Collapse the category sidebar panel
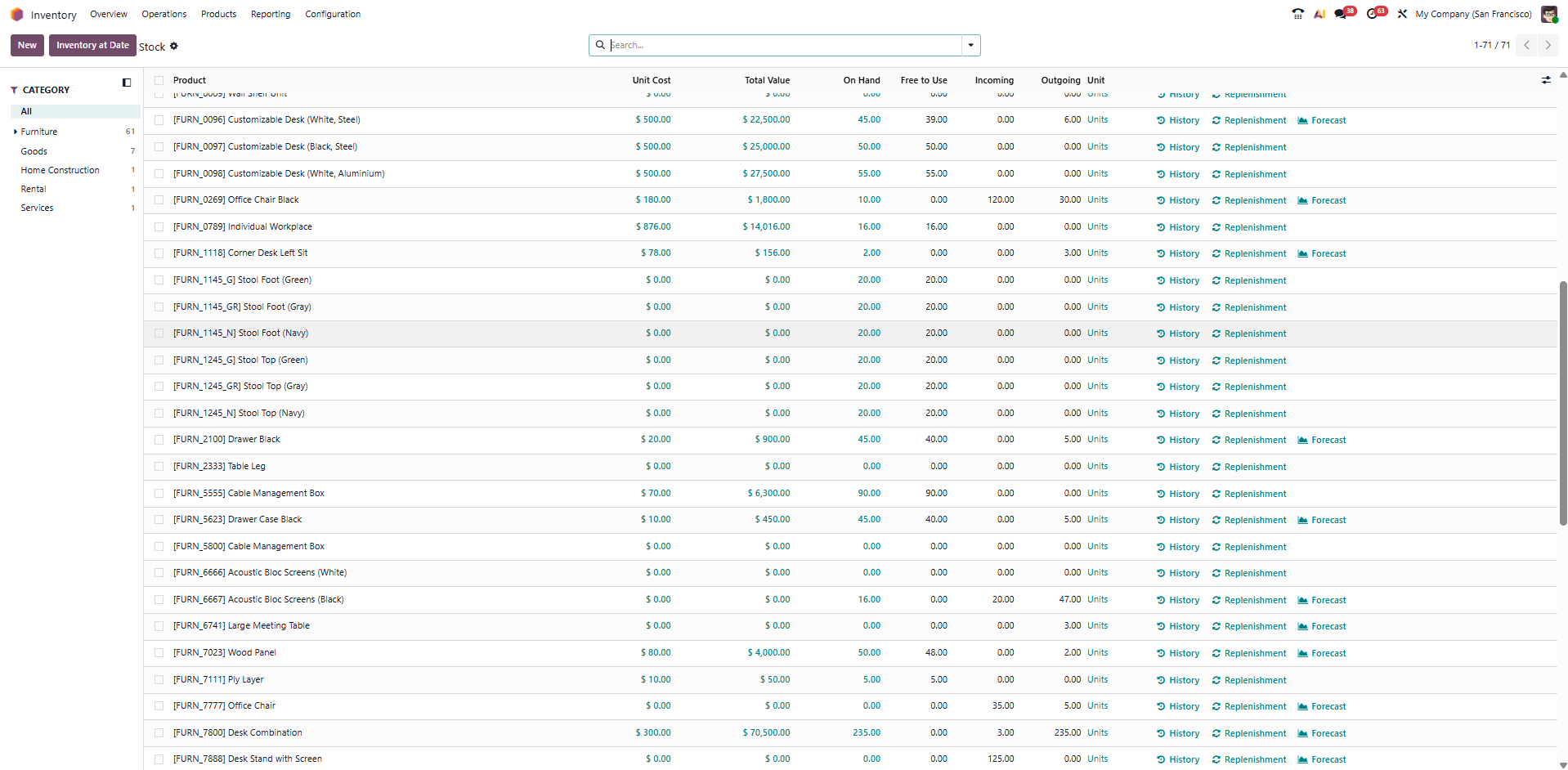1568x770 pixels. pyautogui.click(x=127, y=83)
